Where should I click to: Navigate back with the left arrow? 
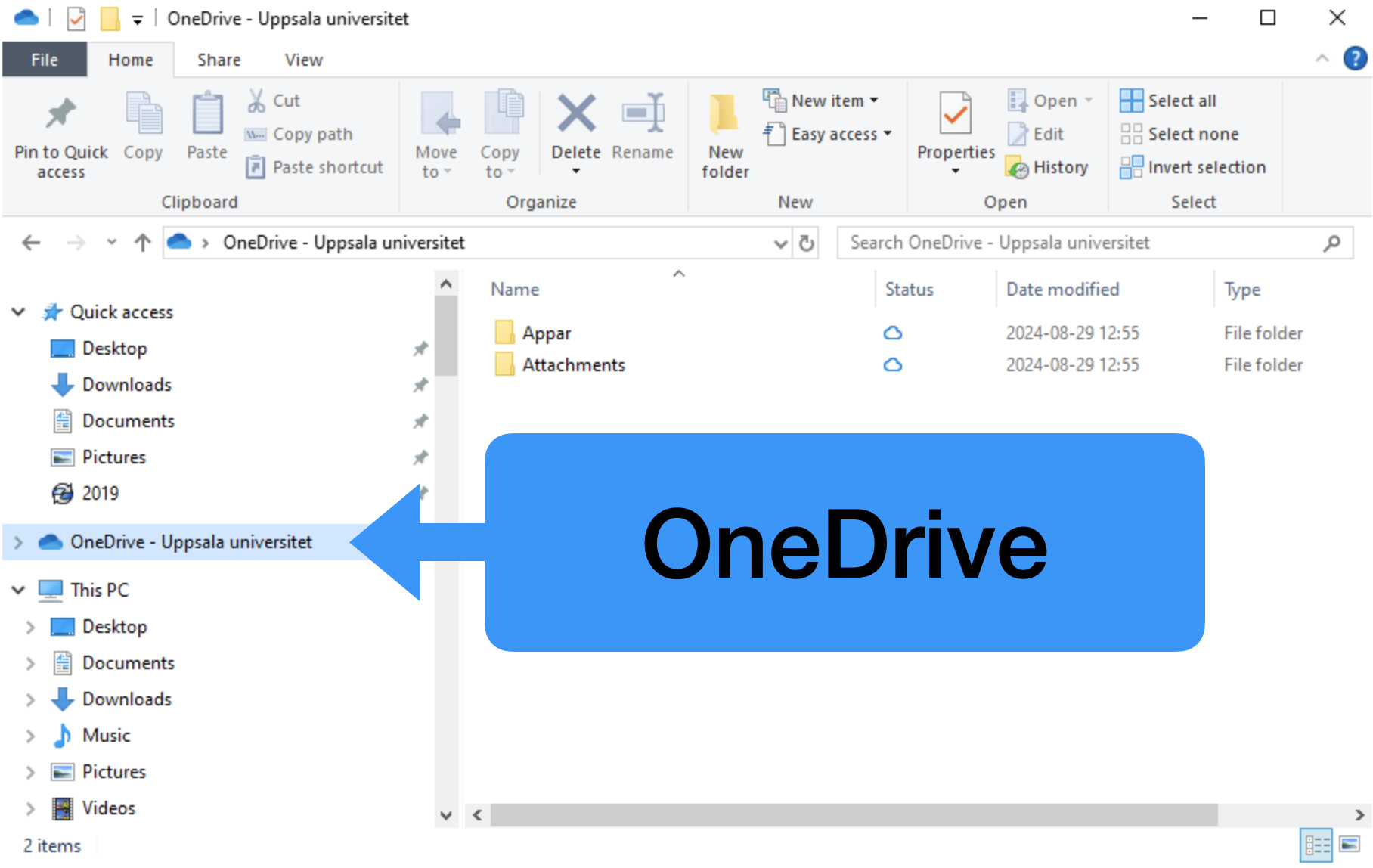point(31,243)
